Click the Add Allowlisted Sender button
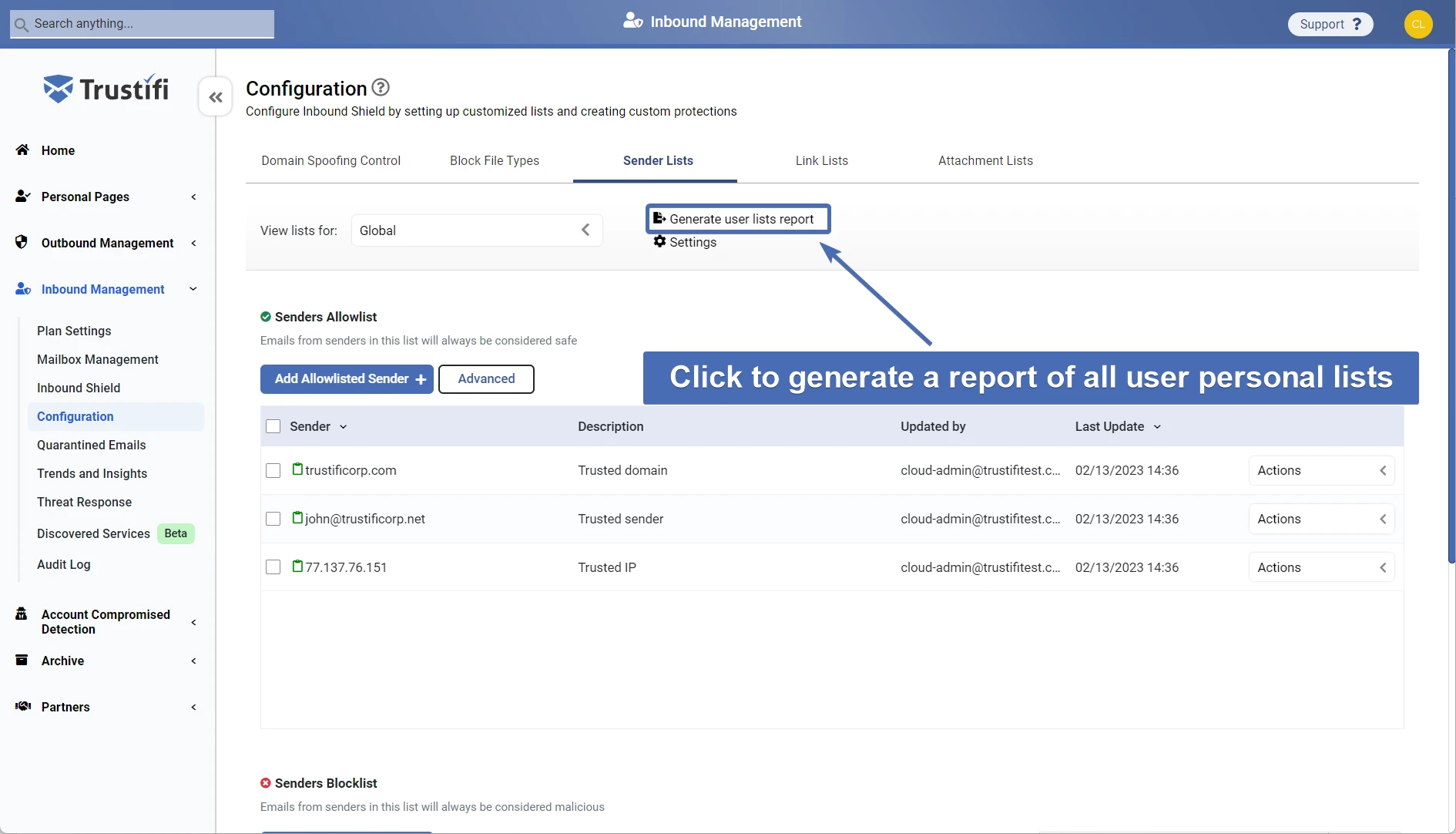Viewport: 1456px width, 834px height. tap(347, 379)
